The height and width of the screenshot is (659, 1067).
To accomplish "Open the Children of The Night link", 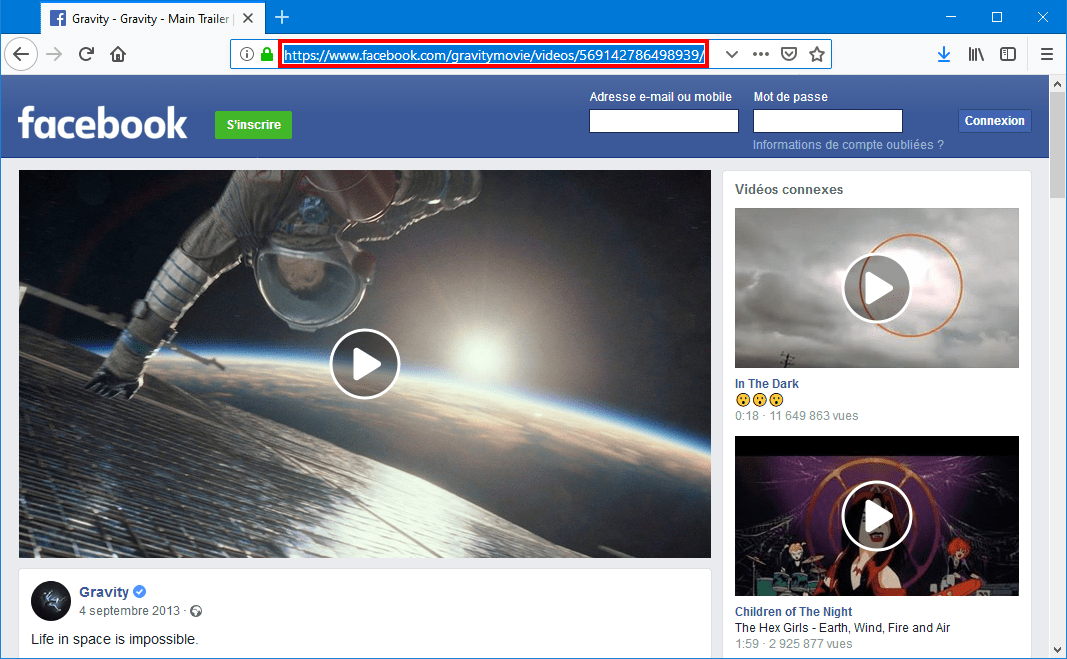I will point(793,612).
